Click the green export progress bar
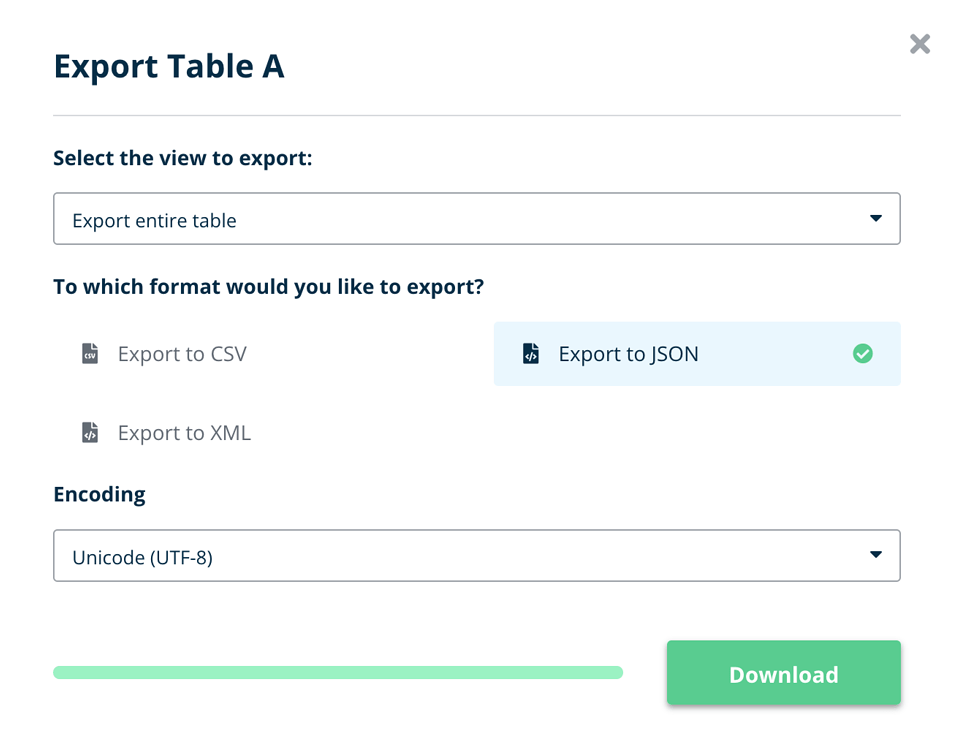The height and width of the screenshot is (750, 955). pyautogui.click(x=338, y=673)
